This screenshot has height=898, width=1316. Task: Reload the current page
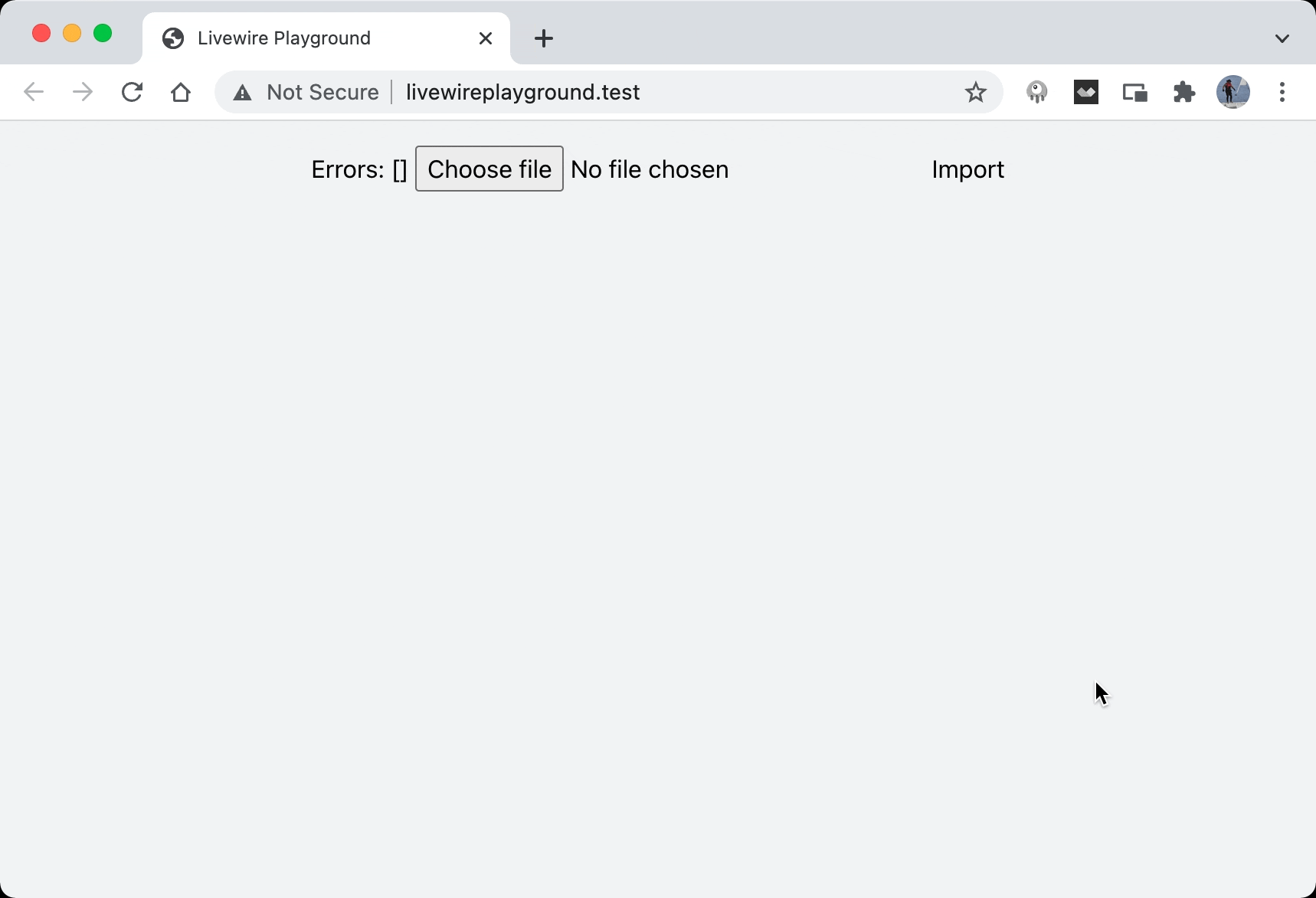[x=132, y=92]
